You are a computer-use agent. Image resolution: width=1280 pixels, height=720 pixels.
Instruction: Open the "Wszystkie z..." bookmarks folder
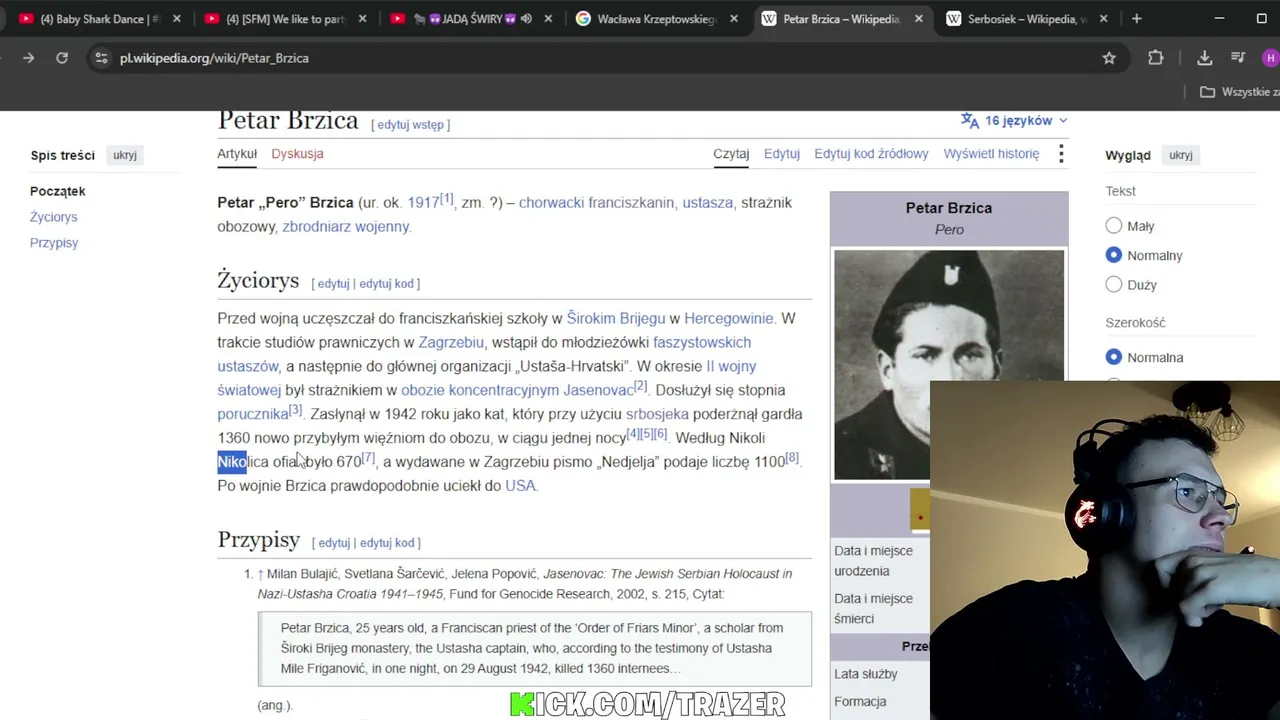[1239, 92]
